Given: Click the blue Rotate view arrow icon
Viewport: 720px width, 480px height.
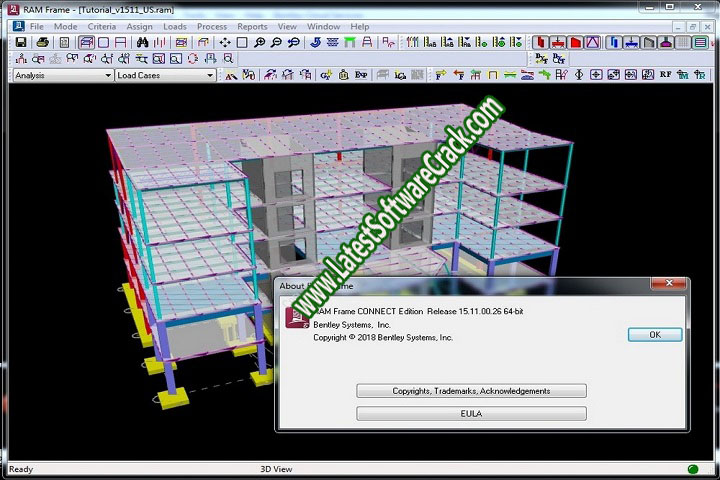Looking at the screenshot, I should (x=315, y=43).
